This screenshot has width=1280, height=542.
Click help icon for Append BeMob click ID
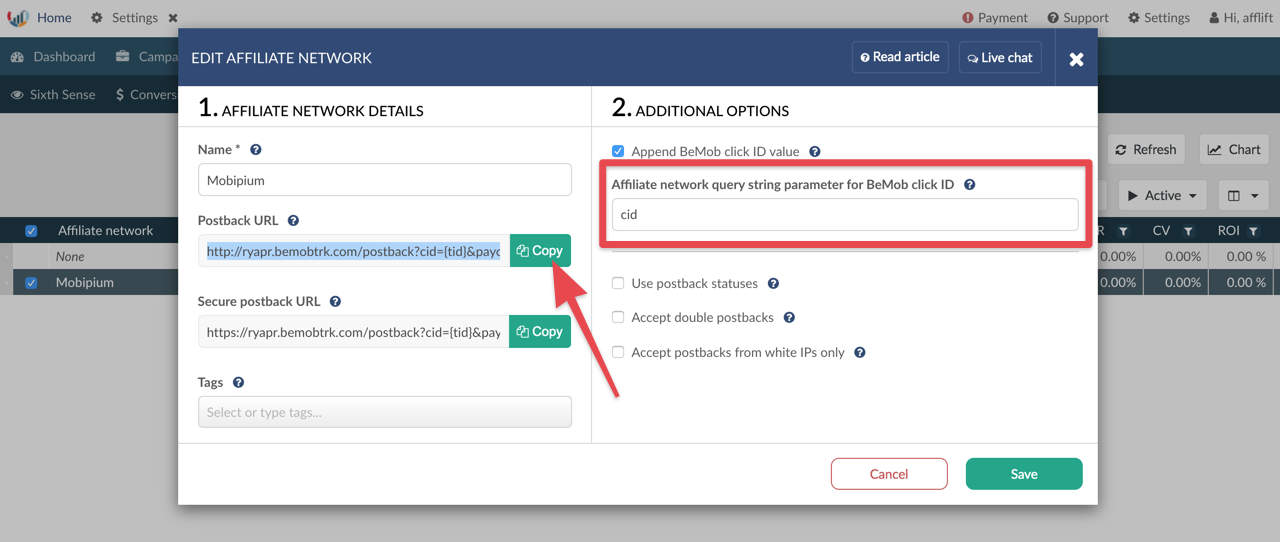point(815,152)
